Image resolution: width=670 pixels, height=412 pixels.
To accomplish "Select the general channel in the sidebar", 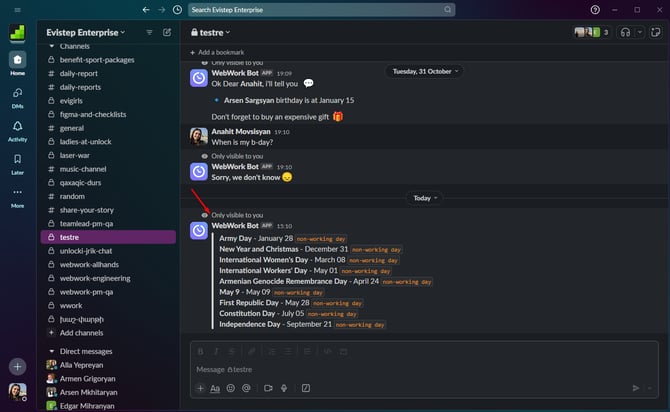I will pos(72,128).
